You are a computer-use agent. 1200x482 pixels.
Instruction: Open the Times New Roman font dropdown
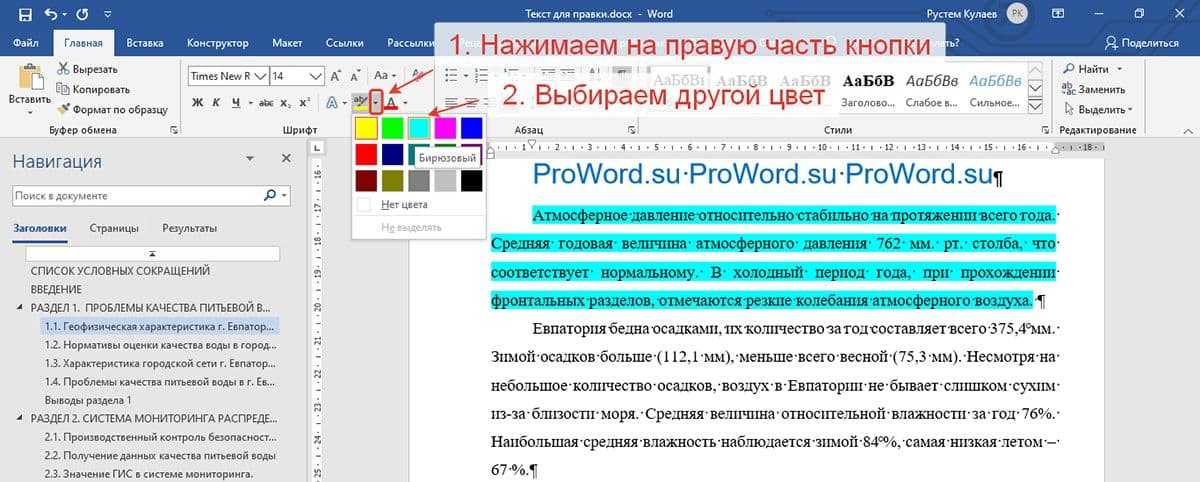pyautogui.click(x=262, y=76)
